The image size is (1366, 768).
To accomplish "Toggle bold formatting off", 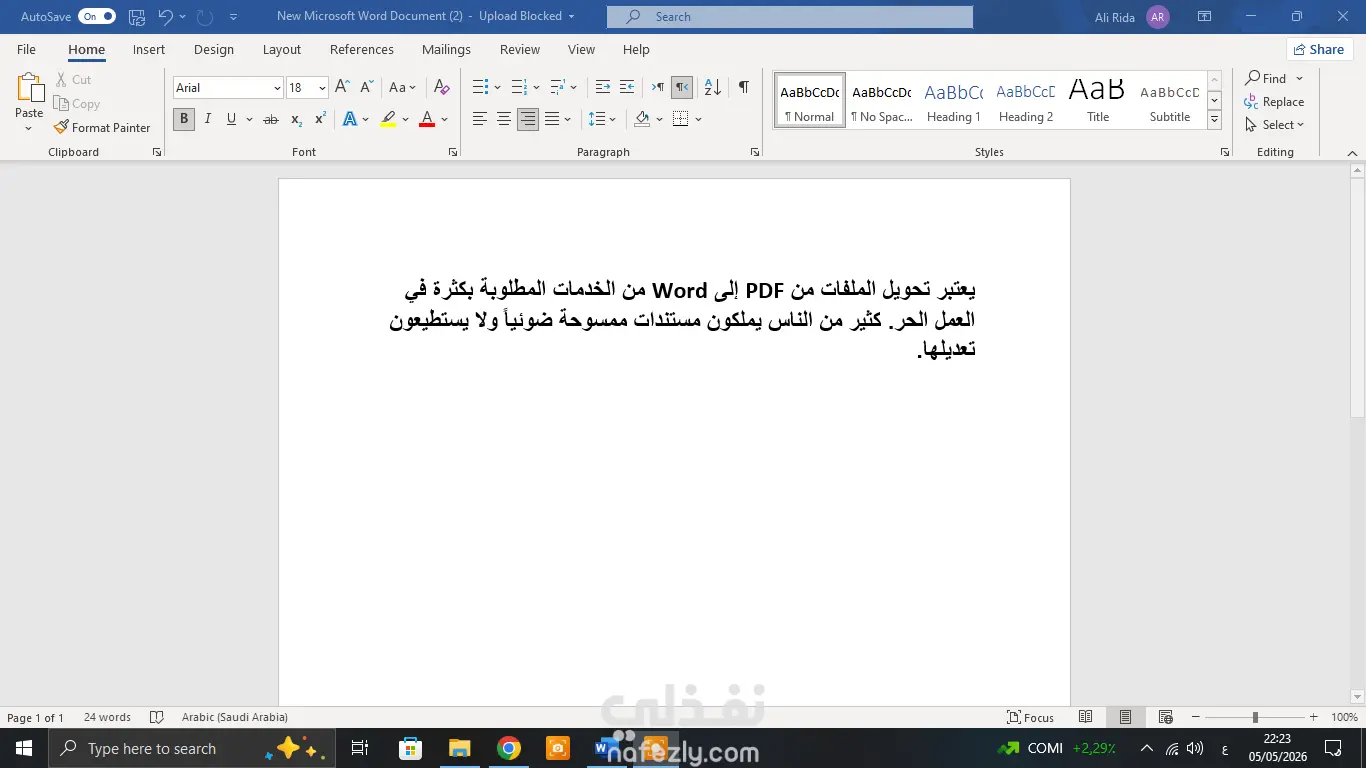I will tap(184, 119).
